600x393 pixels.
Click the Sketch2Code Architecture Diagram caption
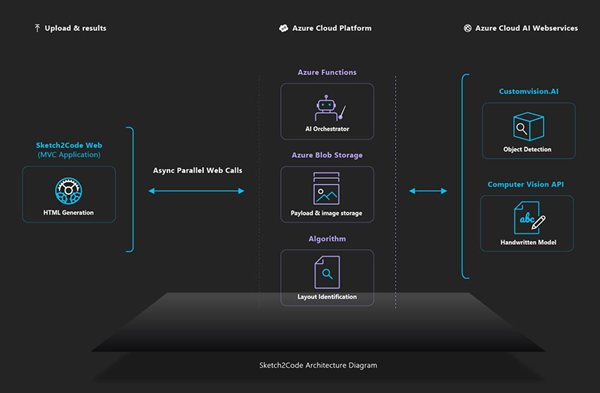318,365
